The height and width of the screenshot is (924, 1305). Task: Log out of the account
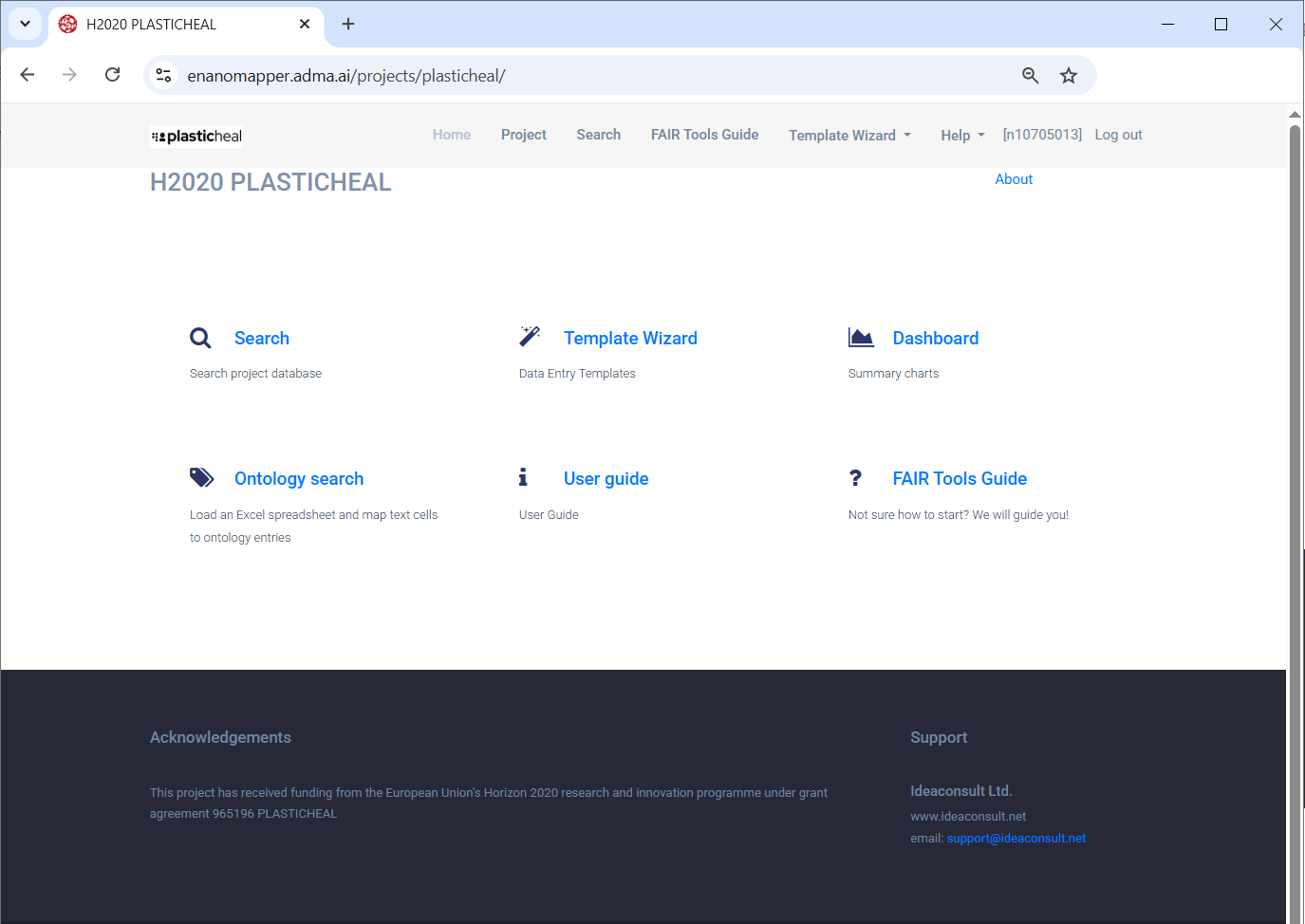click(x=1118, y=135)
